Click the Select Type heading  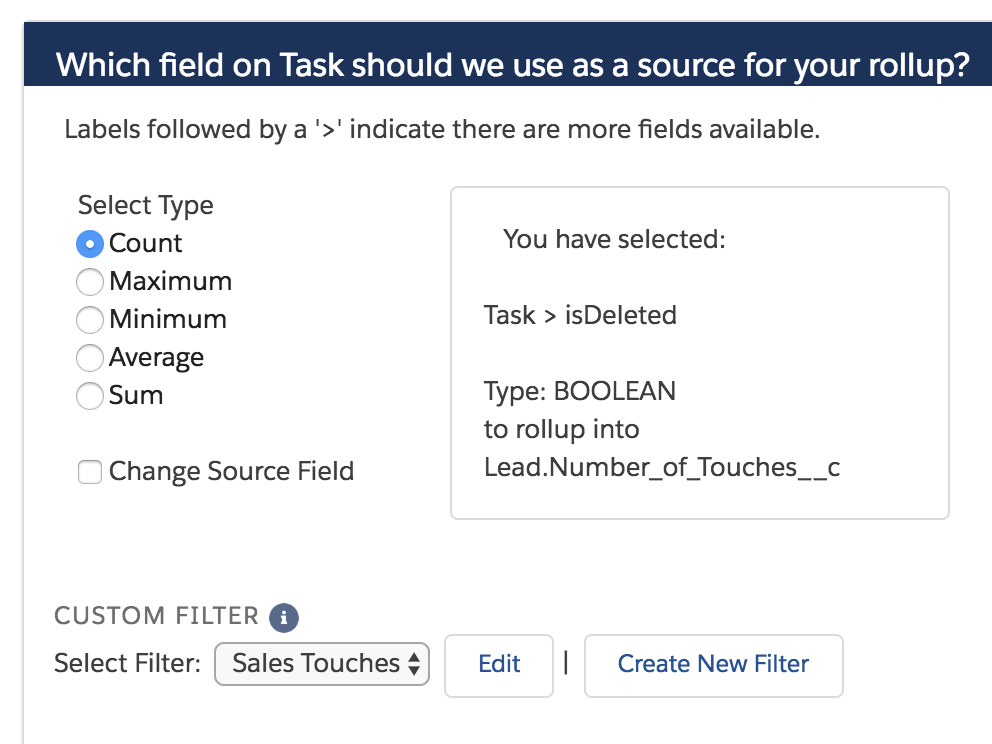pyautogui.click(x=145, y=205)
